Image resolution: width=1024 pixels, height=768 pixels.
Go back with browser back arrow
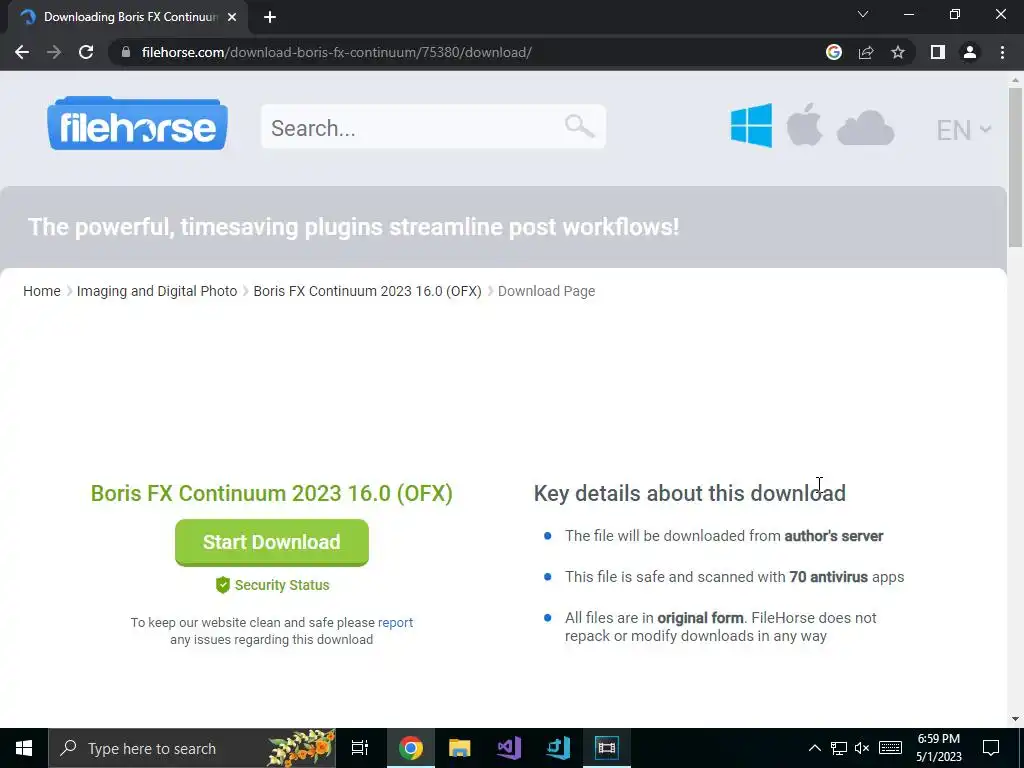[x=22, y=52]
